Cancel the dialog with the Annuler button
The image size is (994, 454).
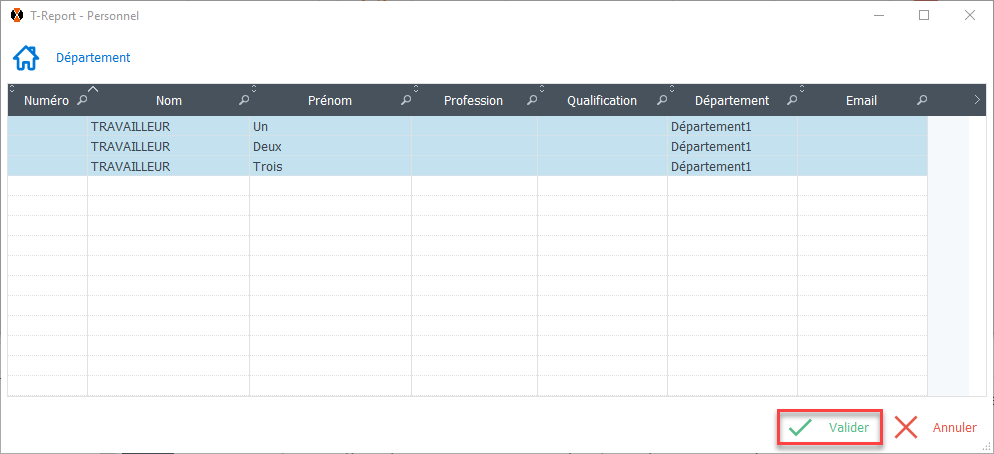click(x=935, y=428)
